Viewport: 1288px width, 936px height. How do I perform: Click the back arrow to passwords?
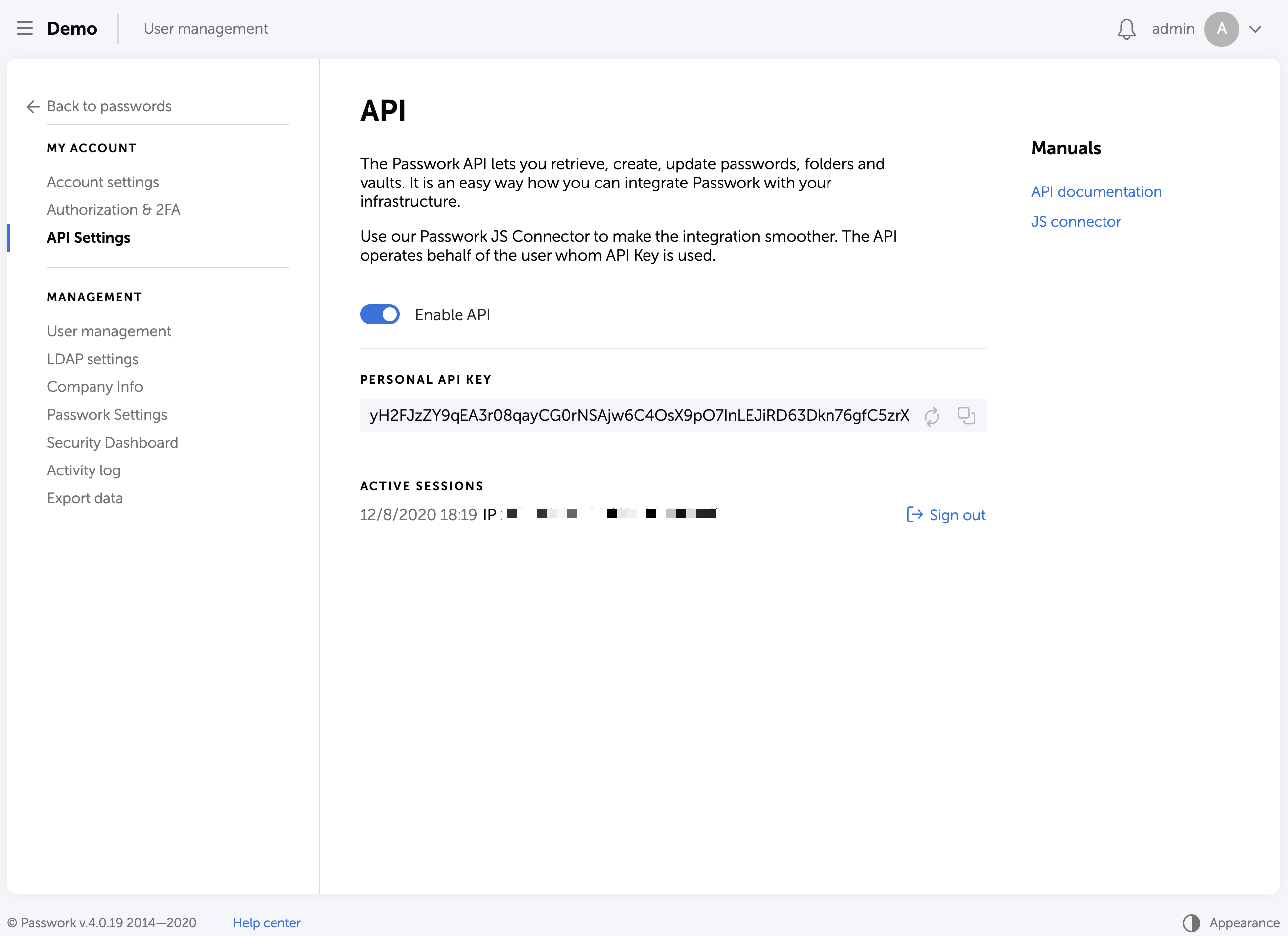pos(33,107)
